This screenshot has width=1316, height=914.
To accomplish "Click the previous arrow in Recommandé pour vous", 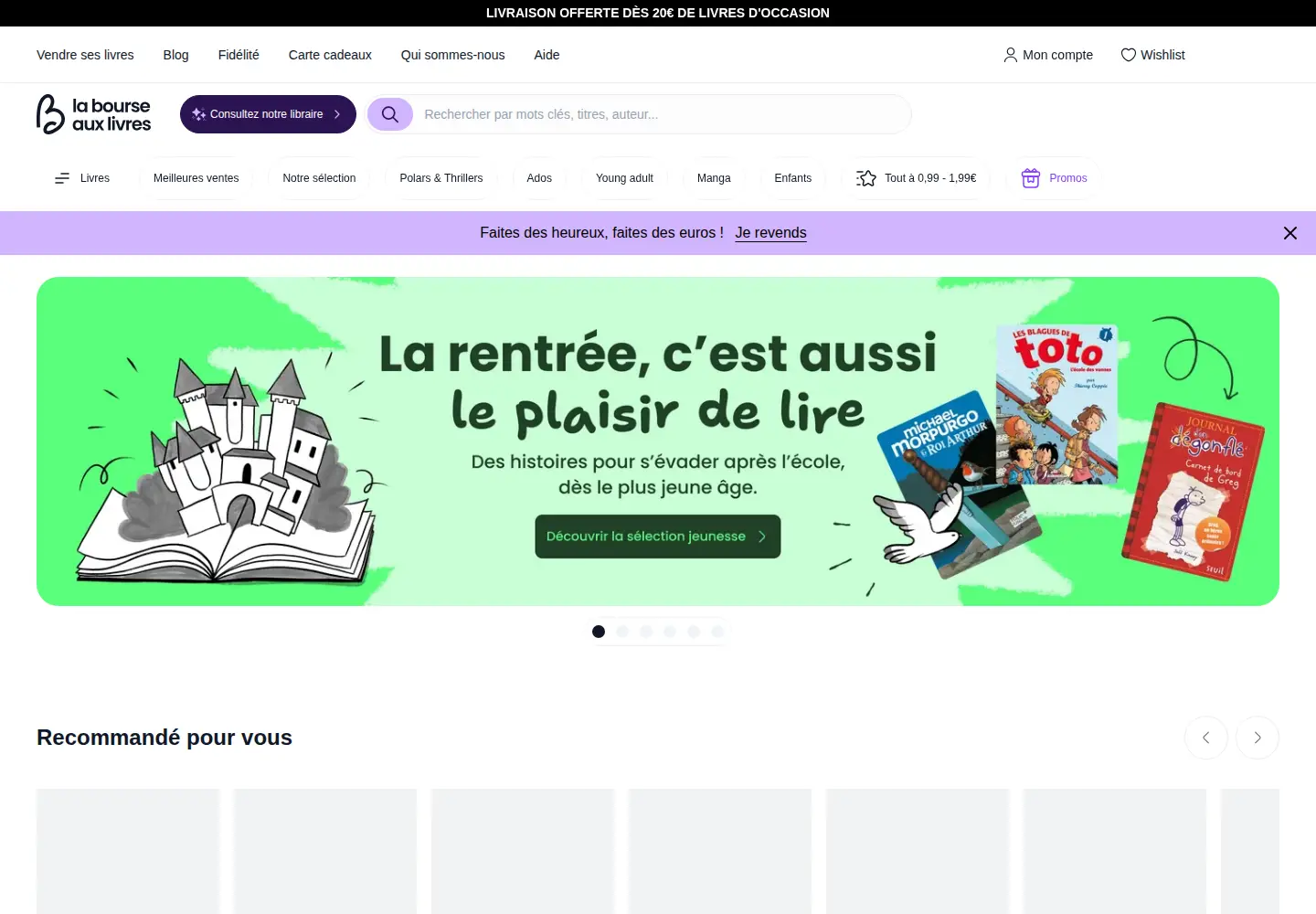I will point(1206,738).
